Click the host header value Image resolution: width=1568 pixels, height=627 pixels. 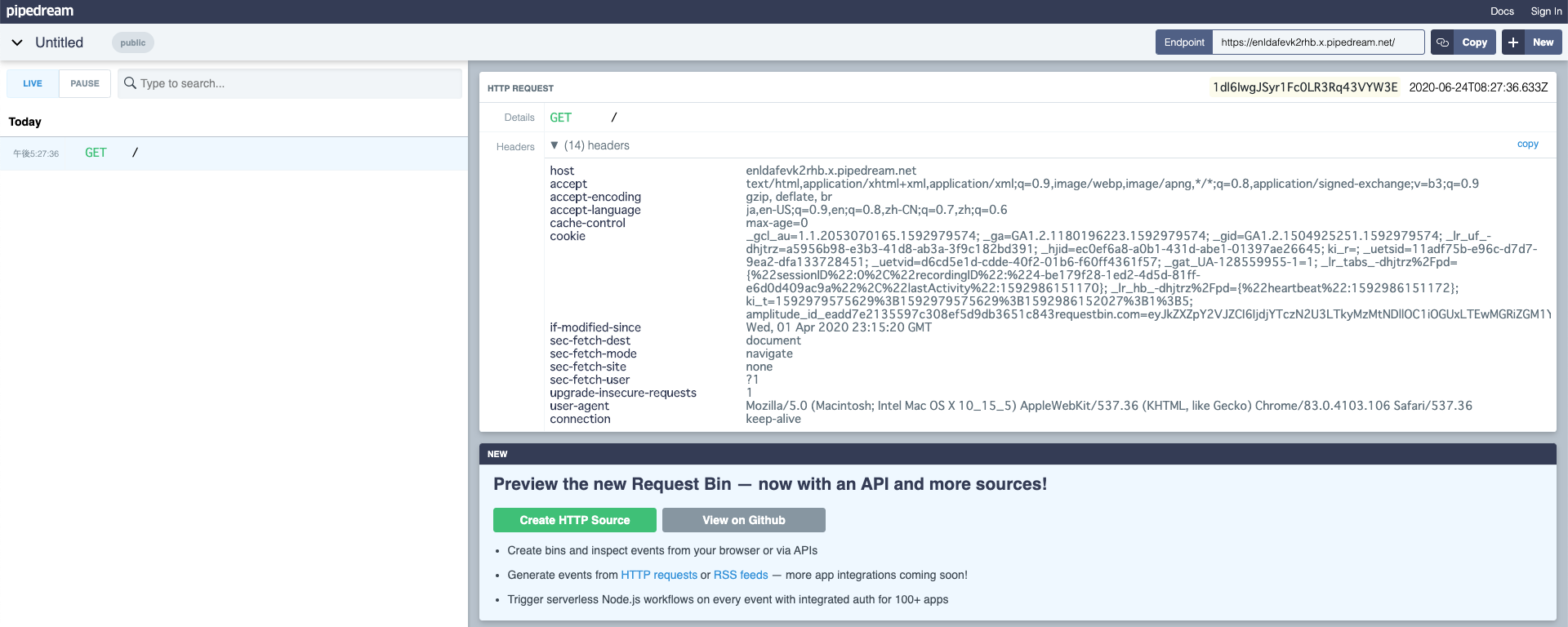point(831,171)
